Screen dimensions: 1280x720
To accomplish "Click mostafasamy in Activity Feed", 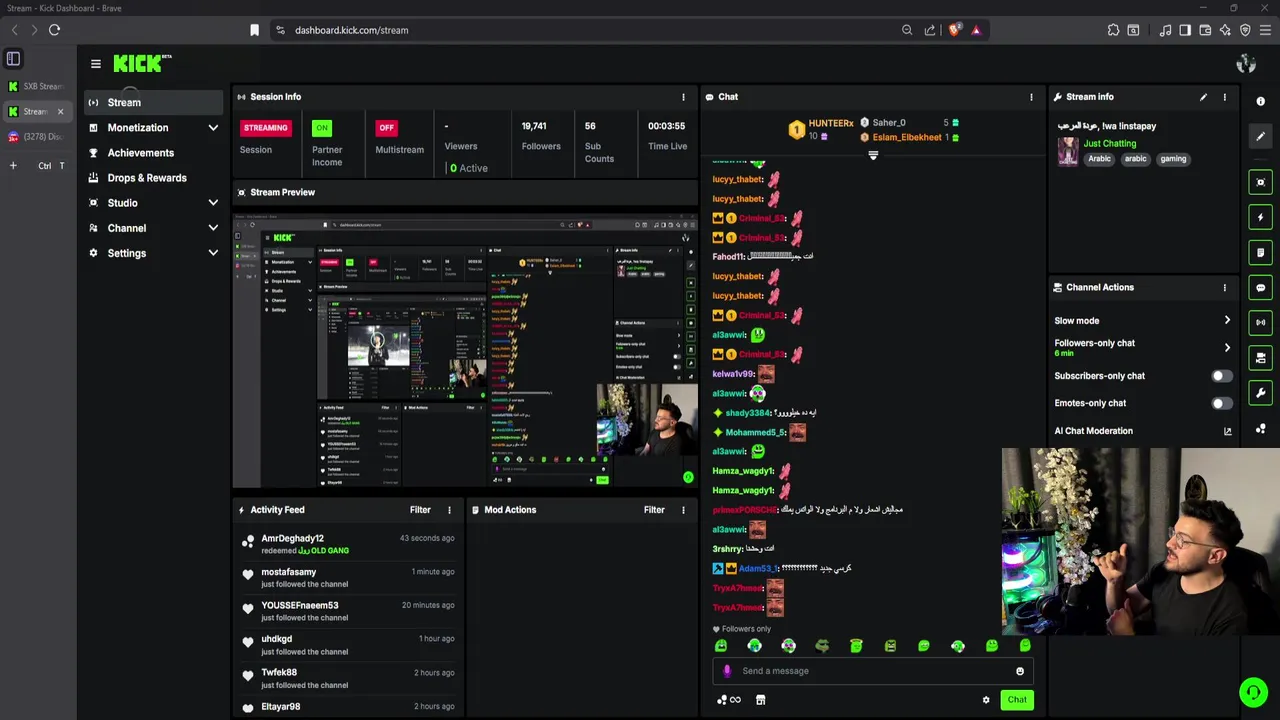I will pos(289,572).
